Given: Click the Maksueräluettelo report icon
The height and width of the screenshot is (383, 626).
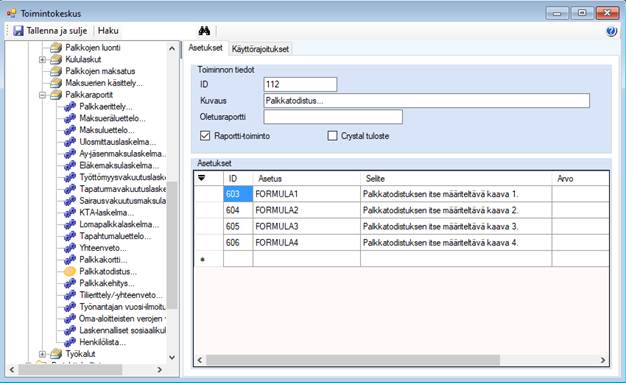Looking at the screenshot, I should [x=70, y=119].
